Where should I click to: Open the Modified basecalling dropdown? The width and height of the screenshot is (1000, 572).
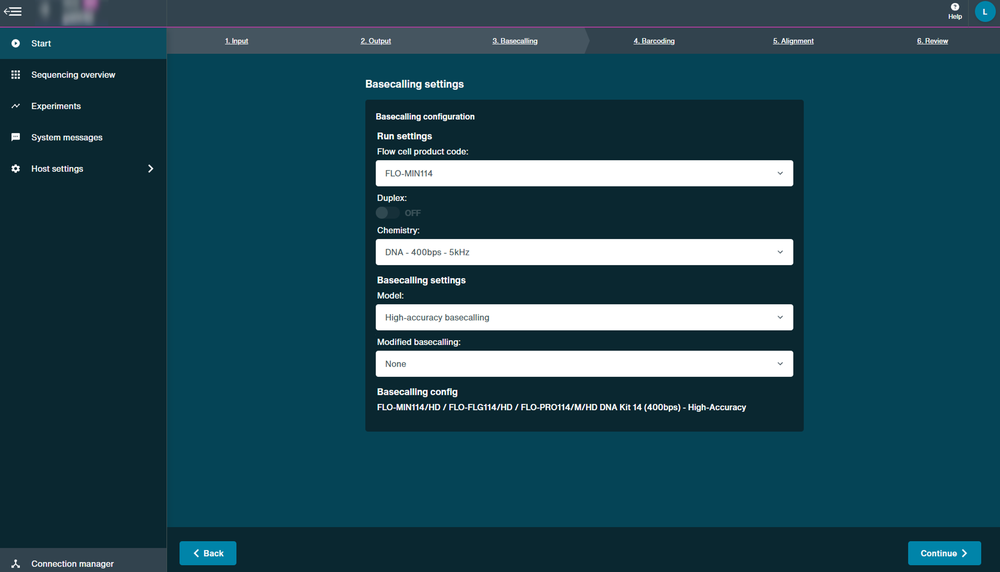coord(584,363)
